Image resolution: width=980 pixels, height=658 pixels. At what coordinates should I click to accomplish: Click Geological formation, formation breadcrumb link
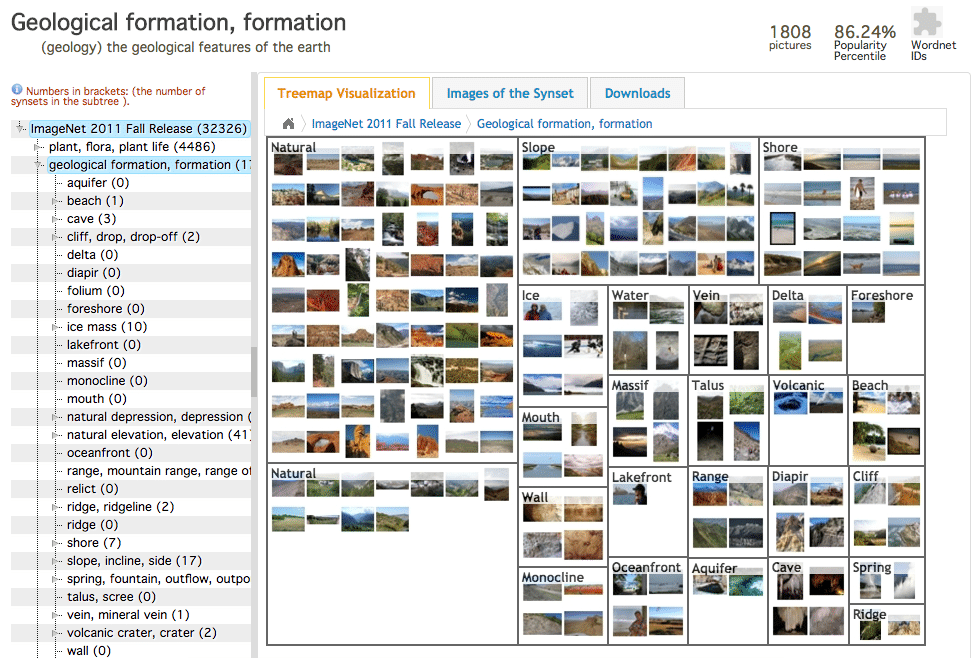pos(564,124)
